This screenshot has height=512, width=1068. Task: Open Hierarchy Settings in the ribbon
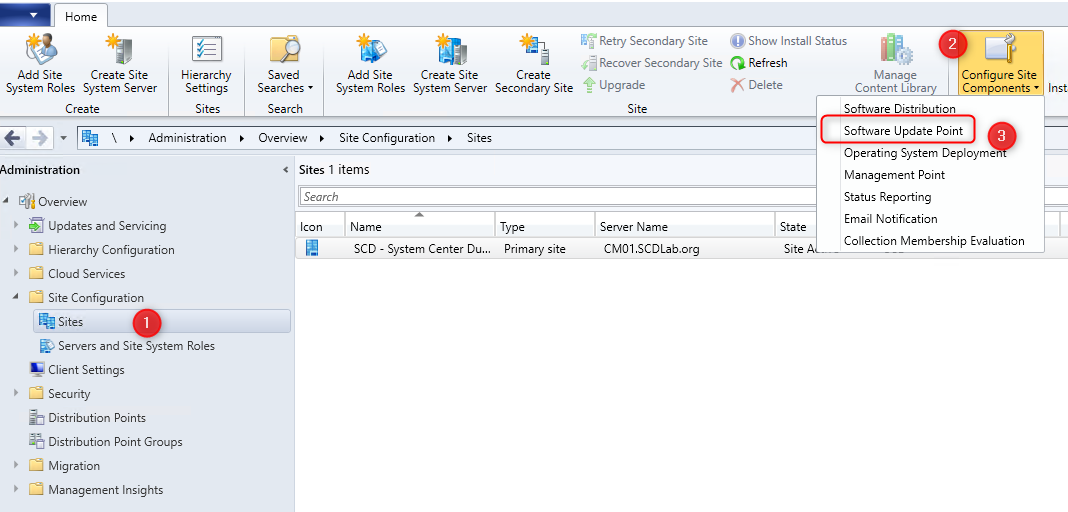pos(206,65)
